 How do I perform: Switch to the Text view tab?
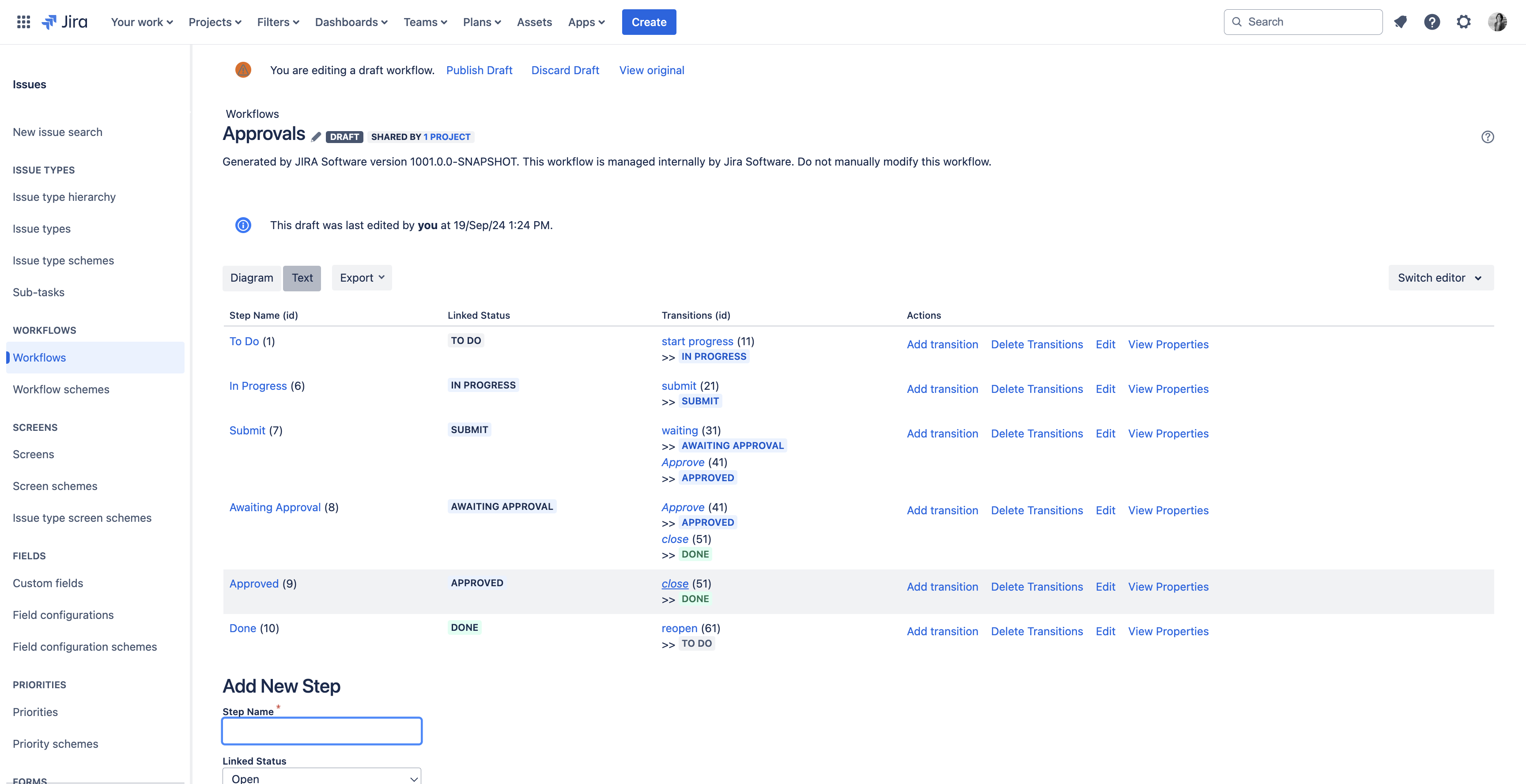(x=302, y=278)
